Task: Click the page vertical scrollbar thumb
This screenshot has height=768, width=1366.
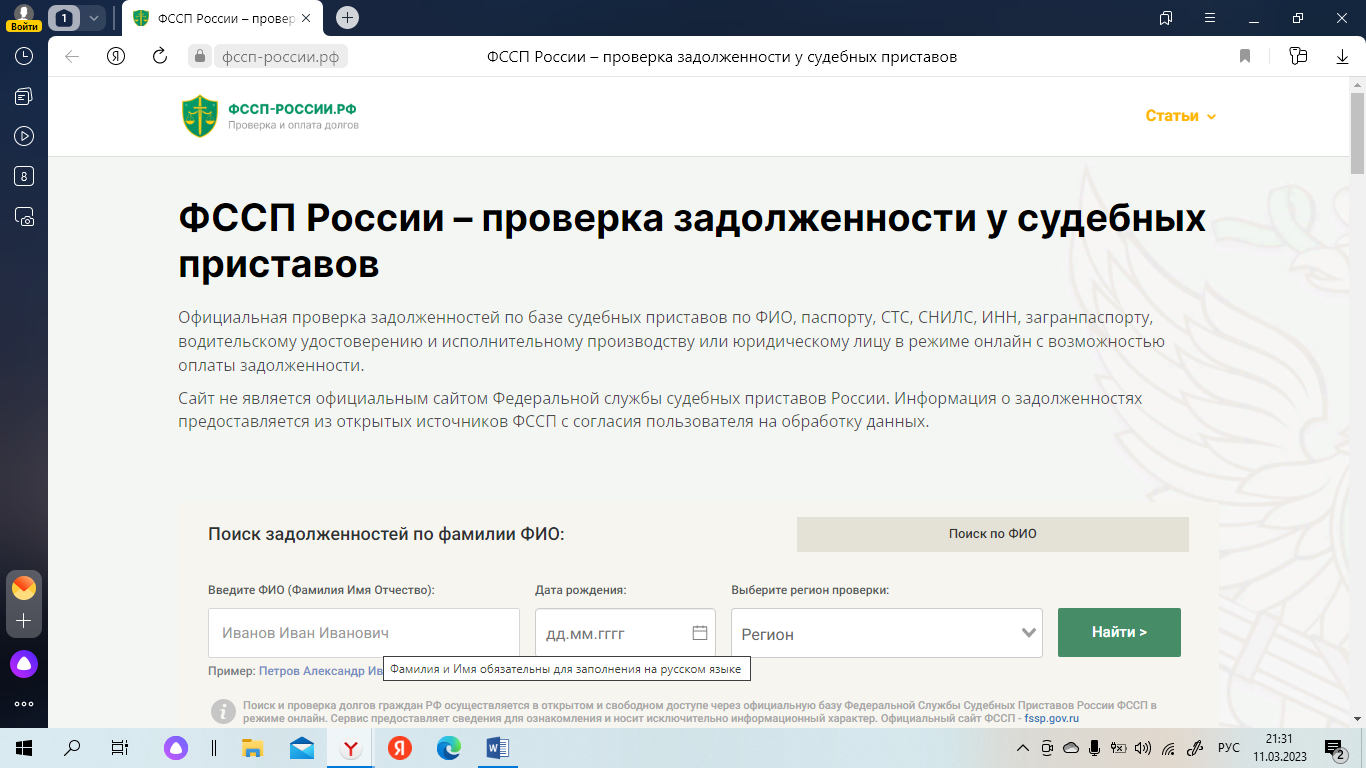Action: 1357,133
